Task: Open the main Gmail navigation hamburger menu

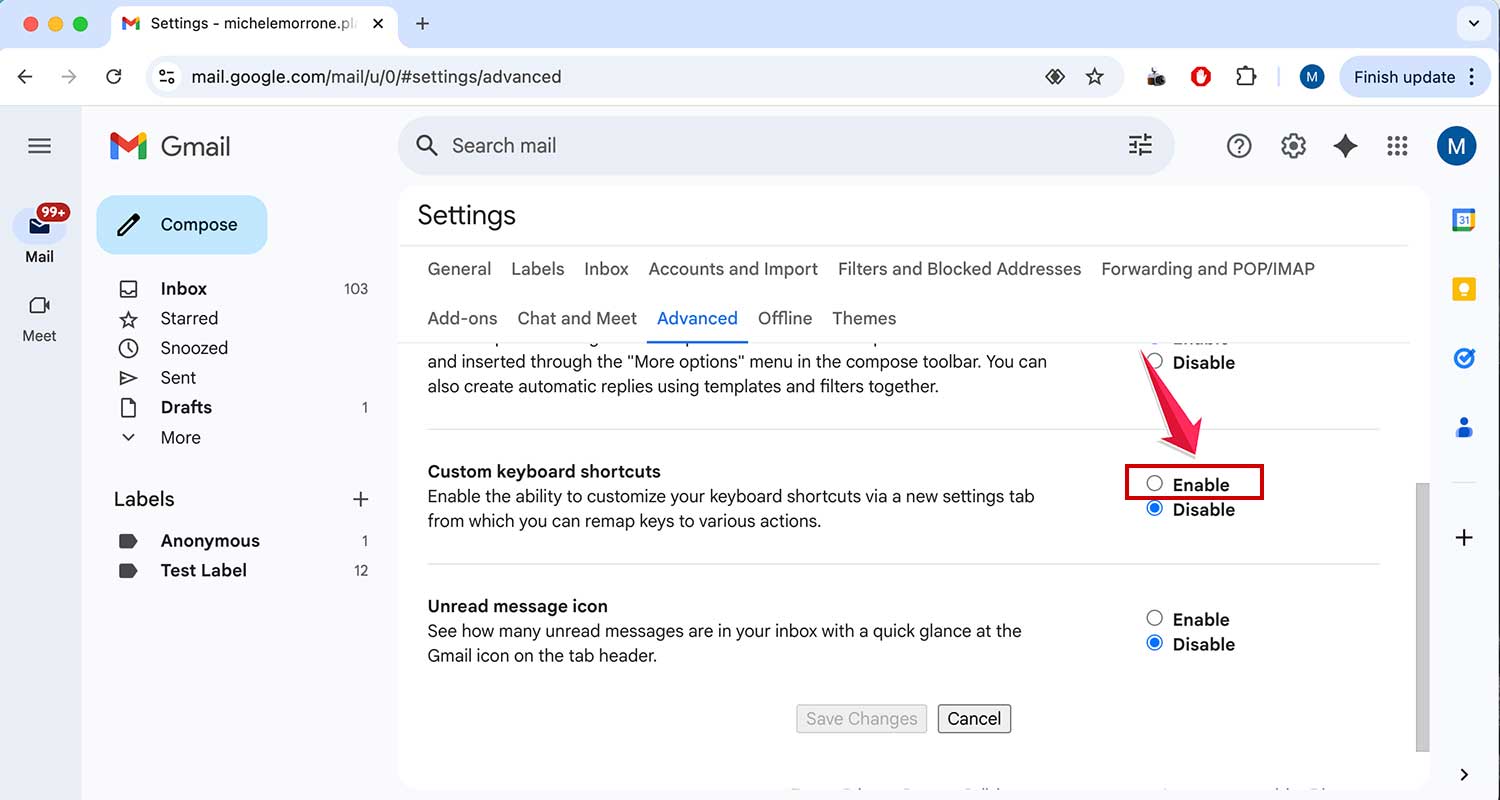Action: pyautogui.click(x=39, y=145)
